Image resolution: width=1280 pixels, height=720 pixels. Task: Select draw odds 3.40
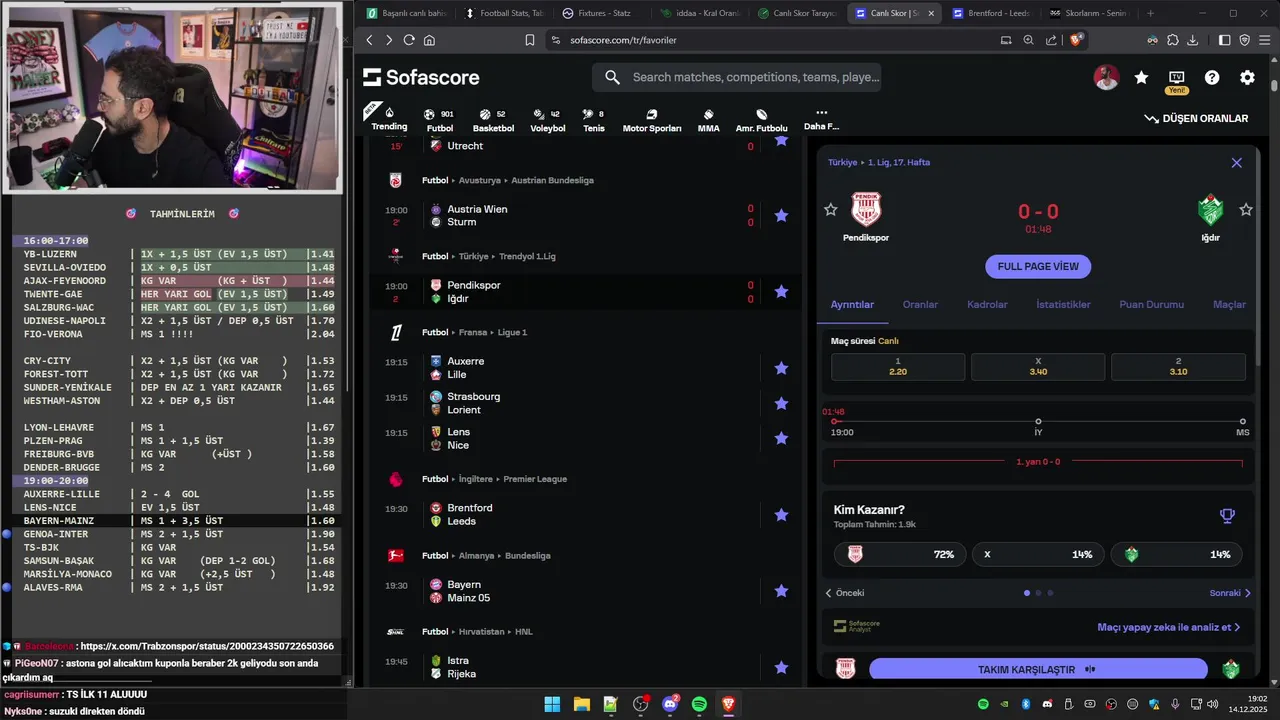click(x=1038, y=366)
